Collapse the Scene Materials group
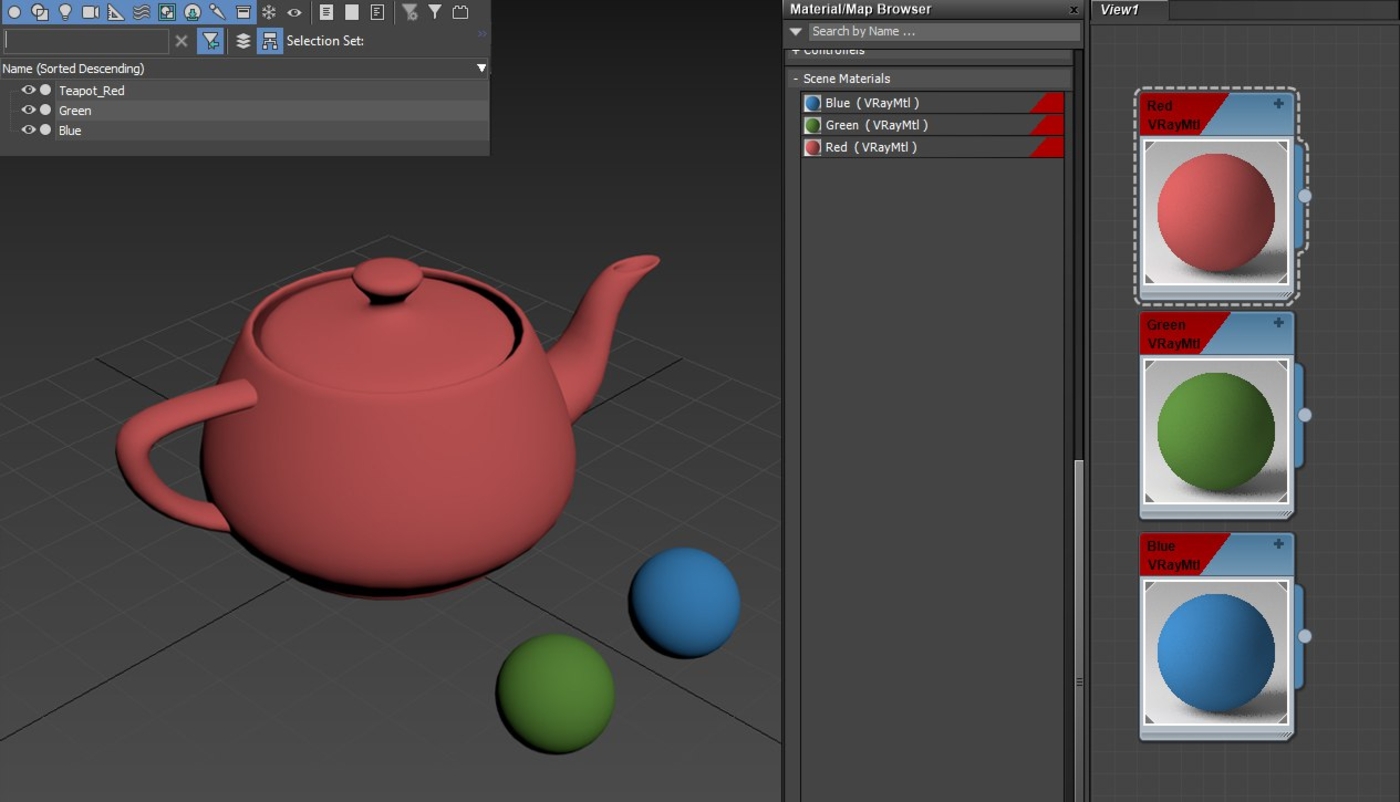Image resolution: width=1400 pixels, height=802 pixels. [796, 78]
